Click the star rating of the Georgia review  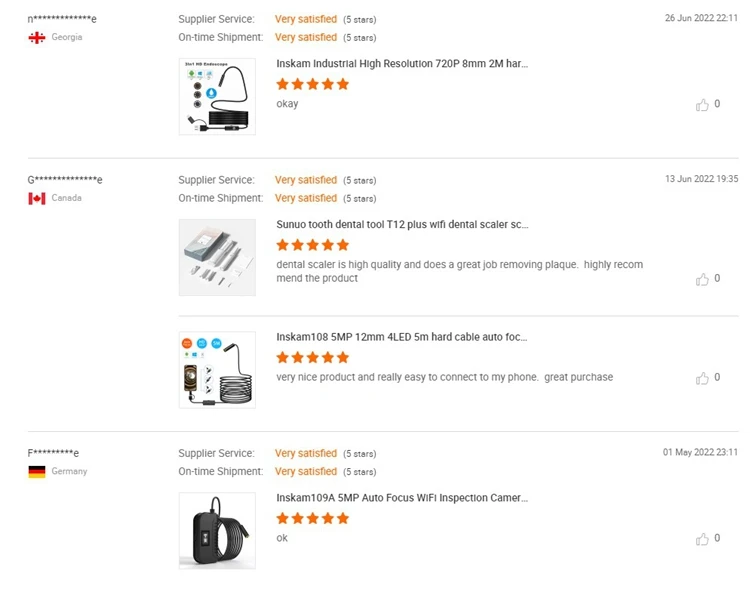coord(313,84)
